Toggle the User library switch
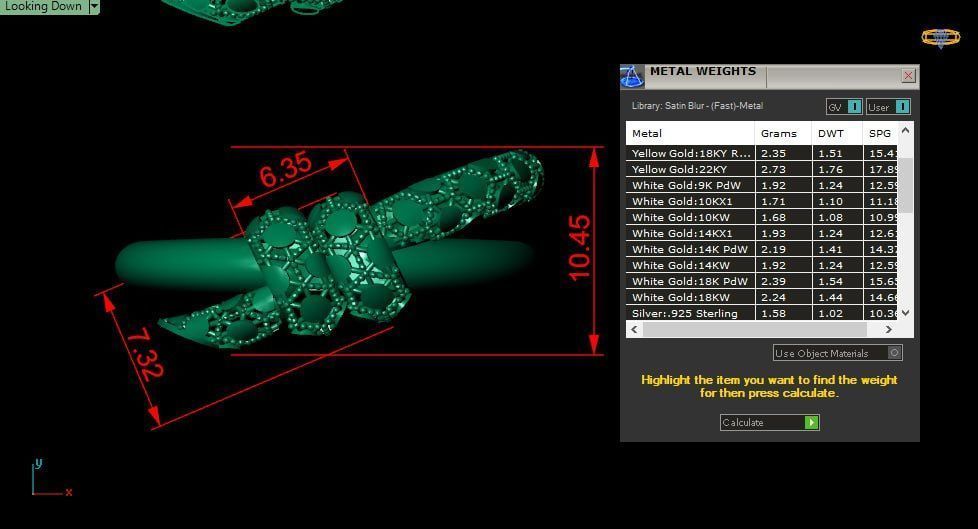Viewport: 978px width, 529px height. tap(888, 107)
